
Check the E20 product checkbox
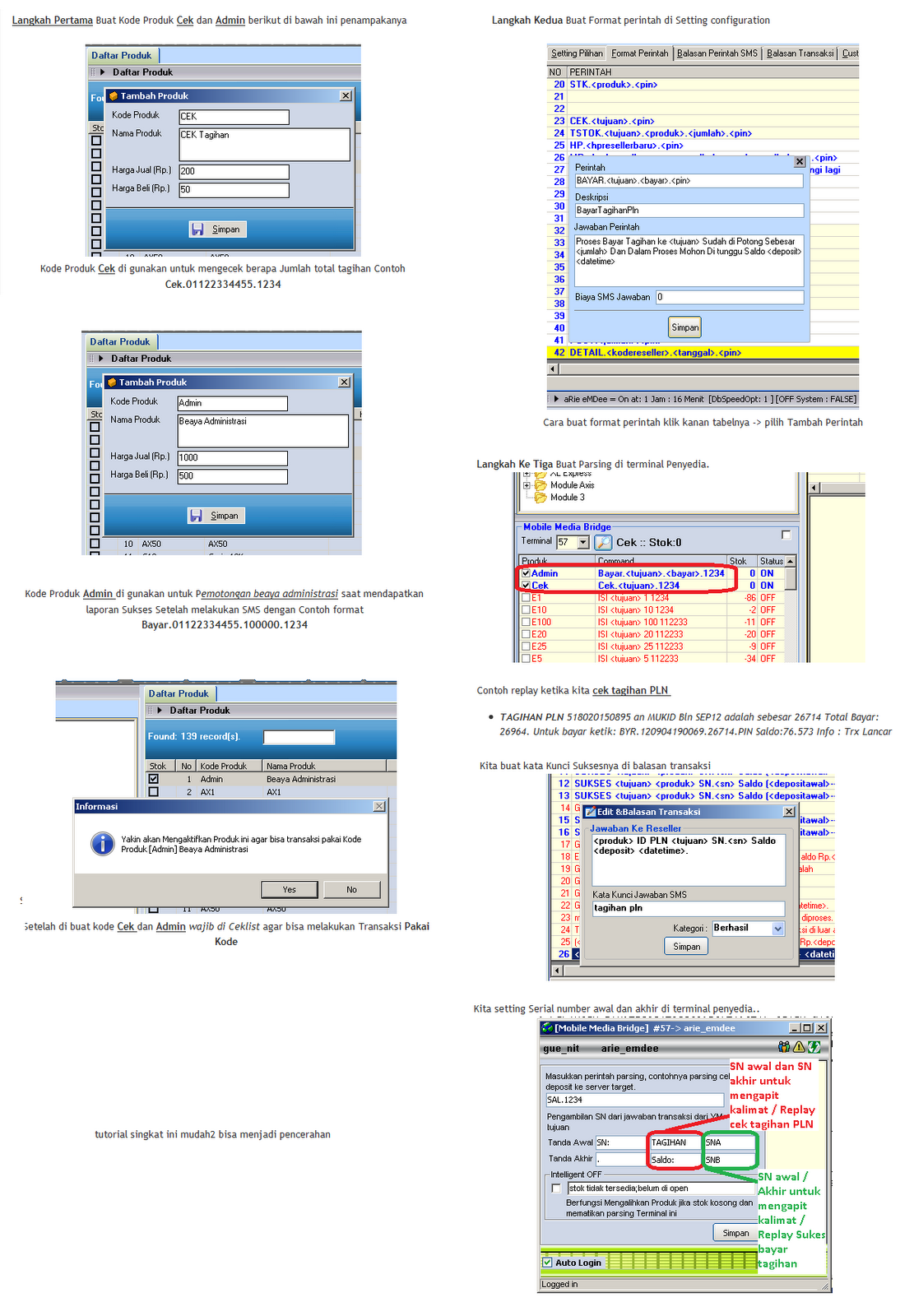pos(526,635)
